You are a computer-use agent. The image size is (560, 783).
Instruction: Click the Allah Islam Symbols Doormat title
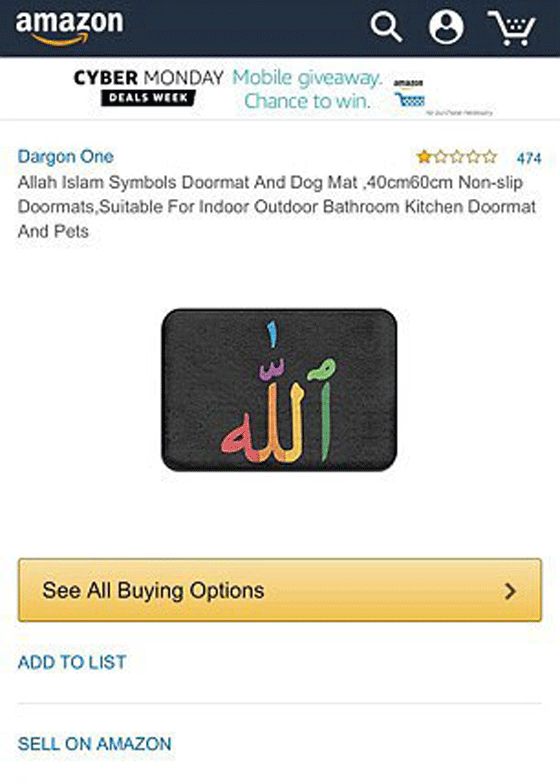[x=277, y=207]
